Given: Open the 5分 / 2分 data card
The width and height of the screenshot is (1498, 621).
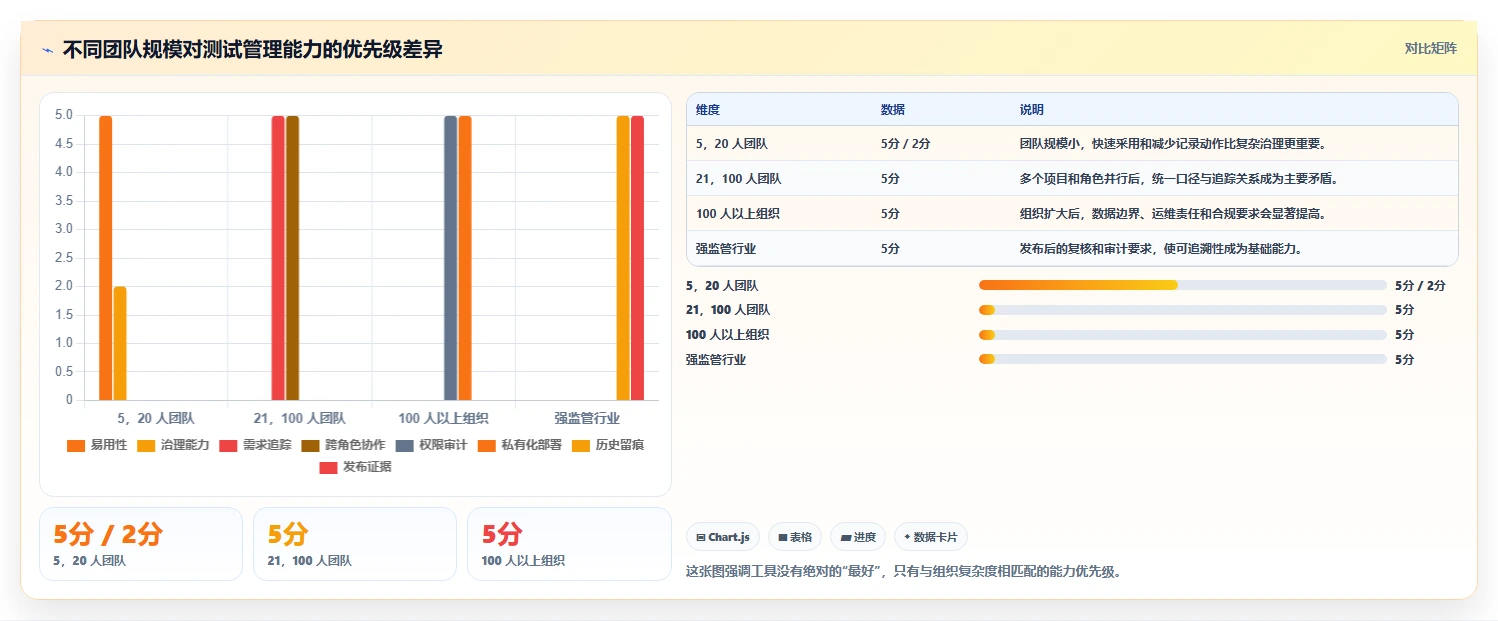Looking at the screenshot, I should [x=141, y=544].
